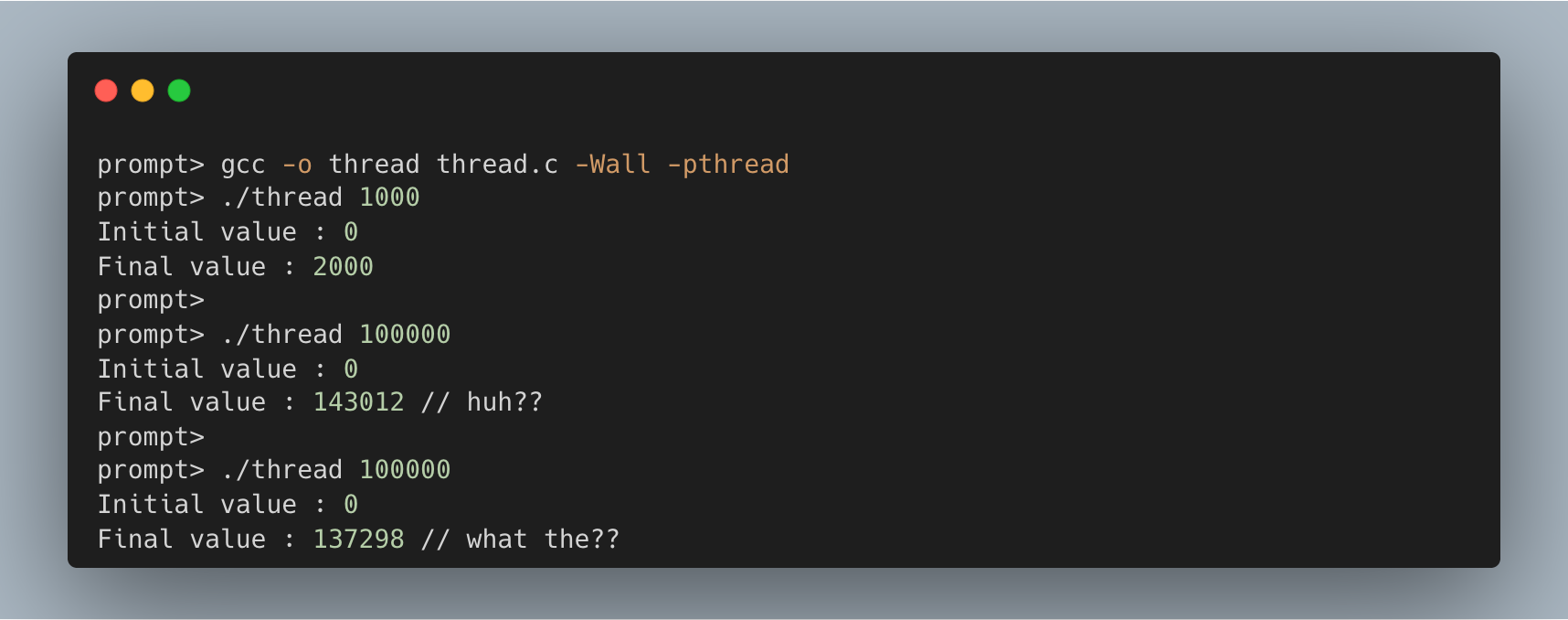
Task: Click the empty prompt below the 'huh??' line
Action: (151, 437)
